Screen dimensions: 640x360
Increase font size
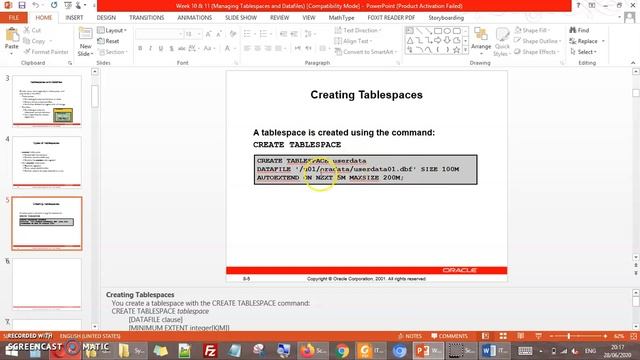209,34
